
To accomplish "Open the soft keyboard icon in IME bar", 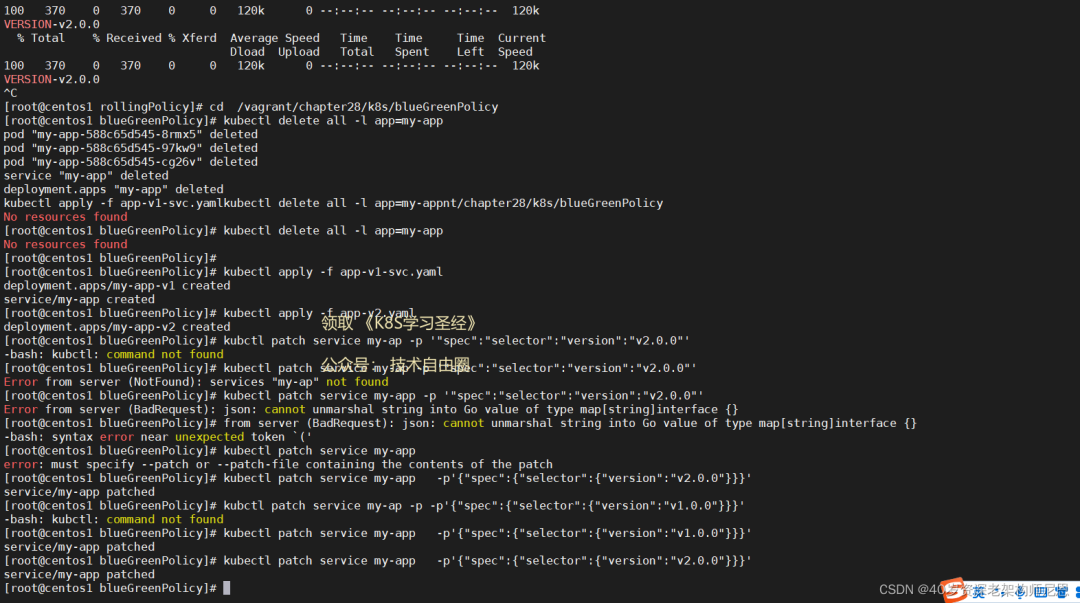I will 1041,591.
